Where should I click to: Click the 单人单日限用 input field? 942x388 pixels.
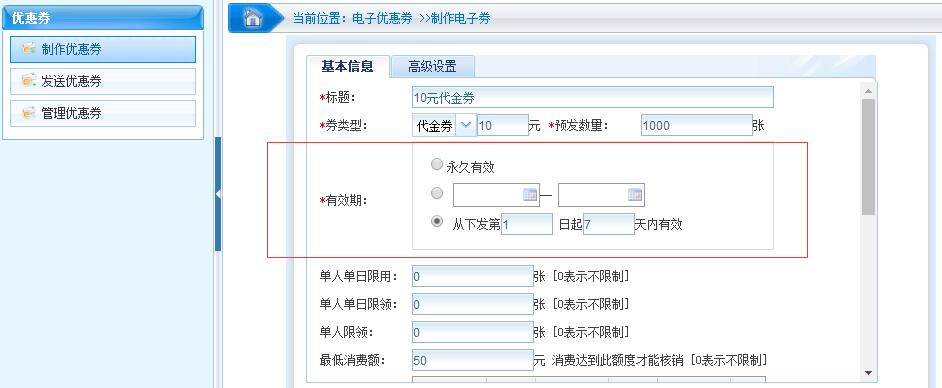473,276
